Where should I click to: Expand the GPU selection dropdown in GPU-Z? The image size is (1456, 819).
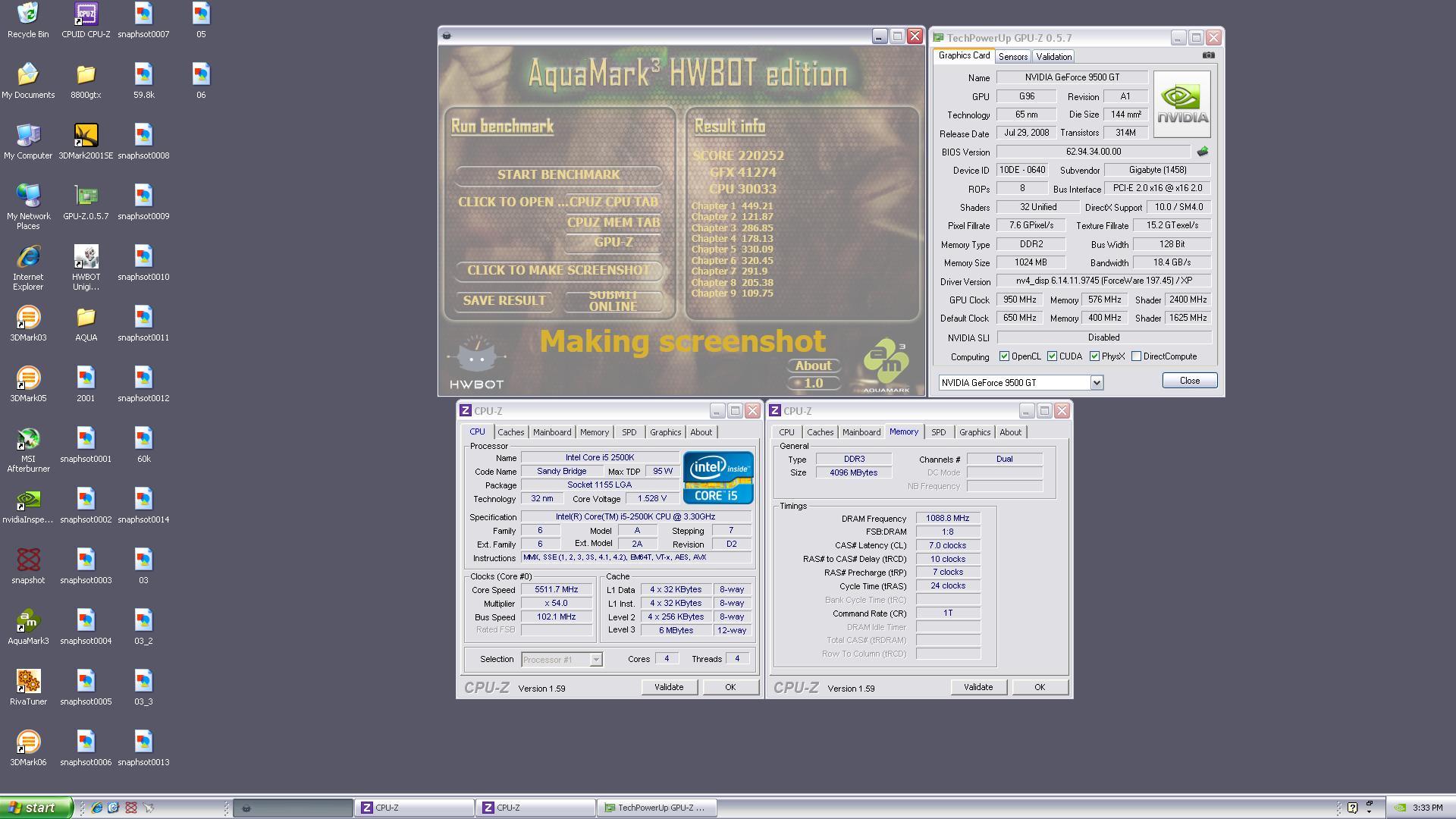pyautogui.click(x=1097, y=383)
